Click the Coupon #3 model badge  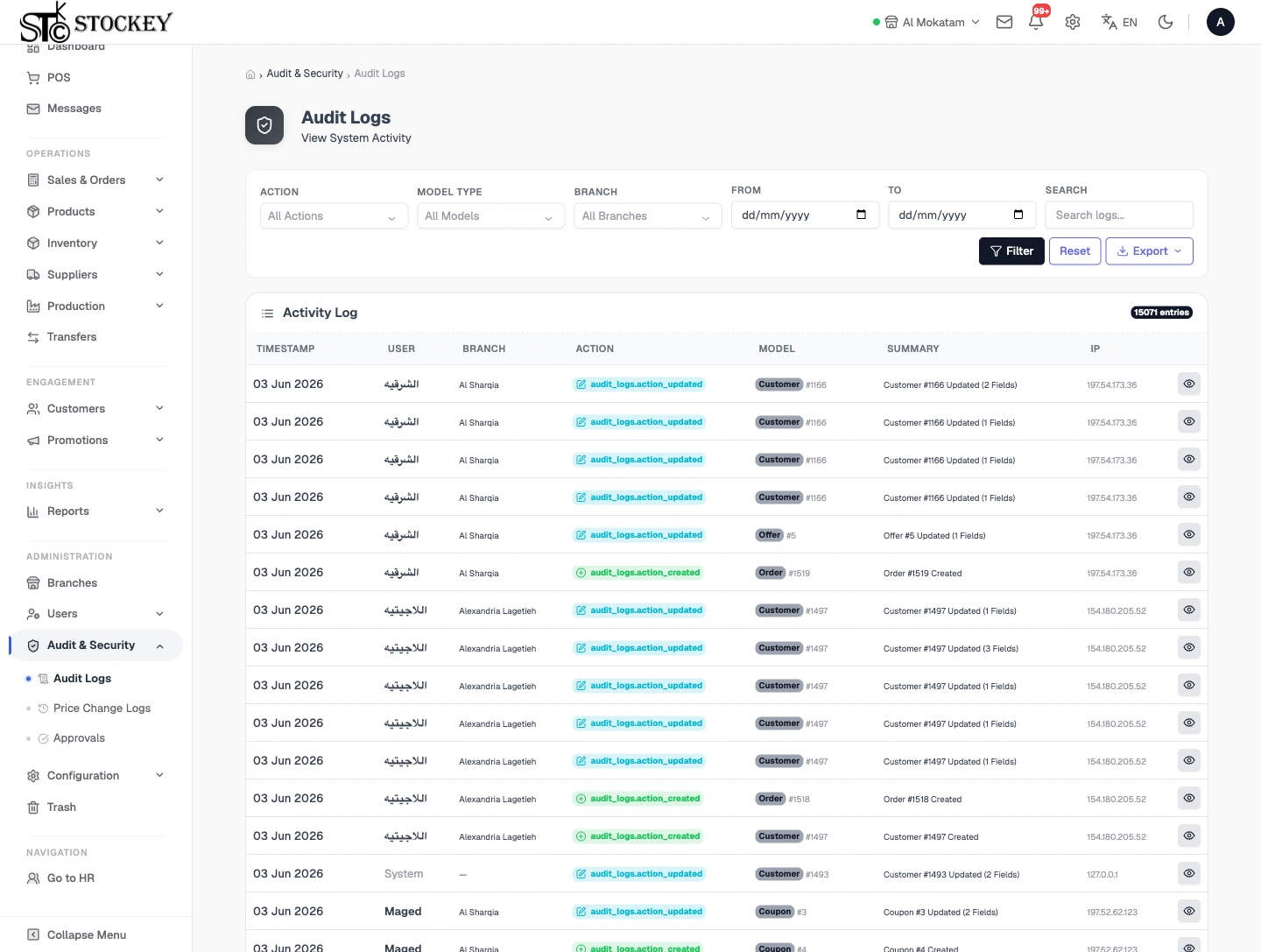[775, 912]
